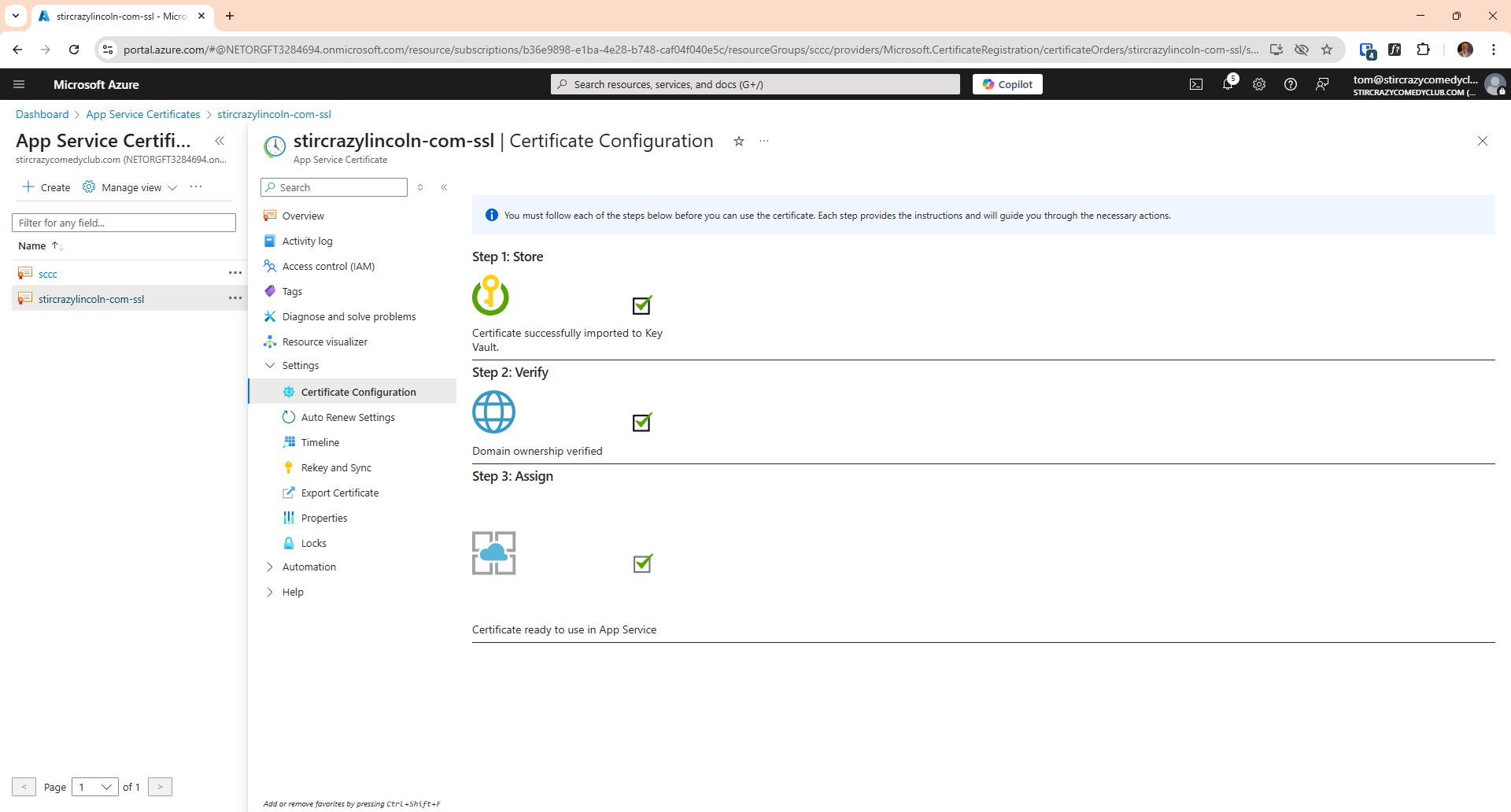1511x812 pixels.
Task: Click Create to add a certificate
Action: point(46,187)
